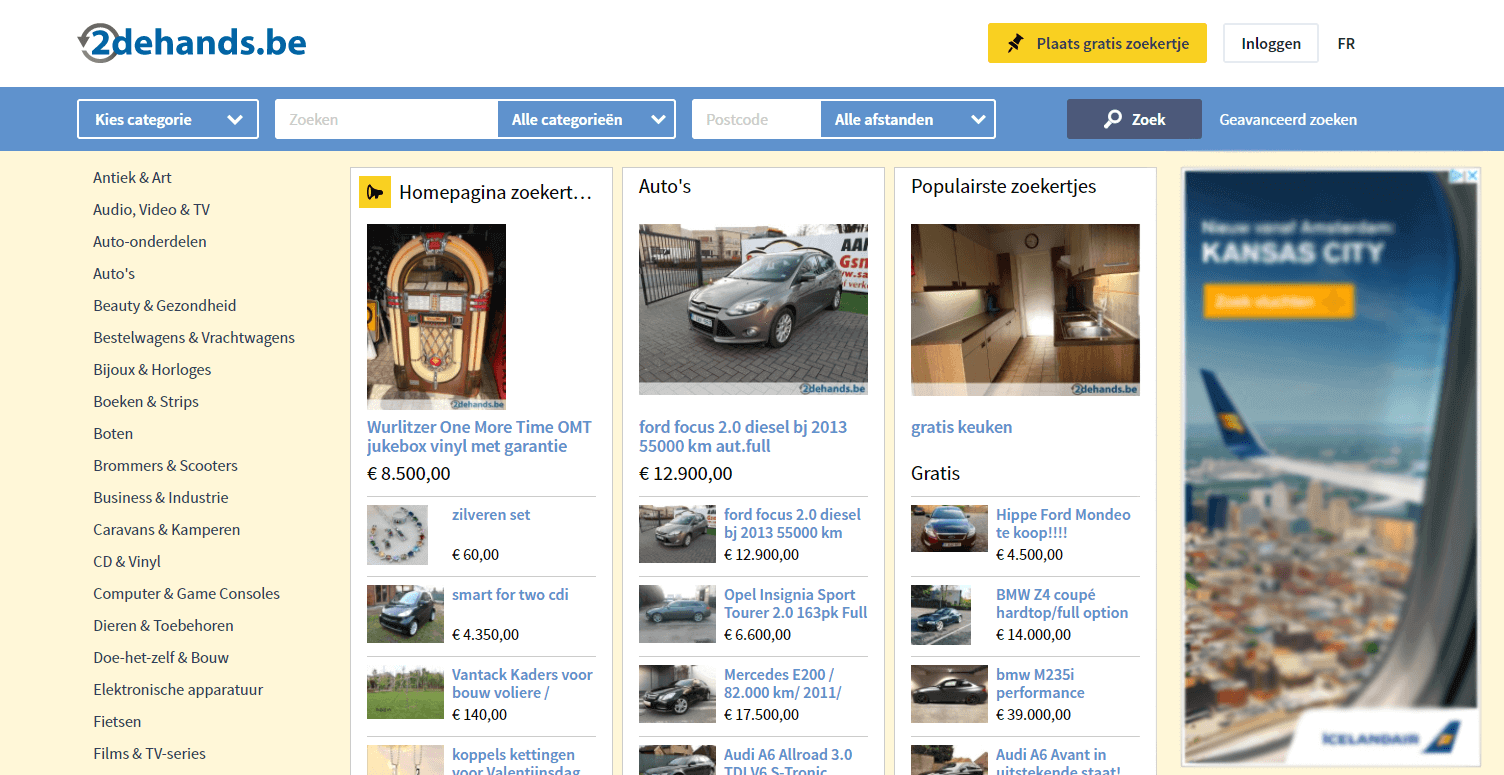Viewport: 1504px width, 775px height.
Task: Click the Icelandair Kansas City advertisement
Action: (1331, 466)
